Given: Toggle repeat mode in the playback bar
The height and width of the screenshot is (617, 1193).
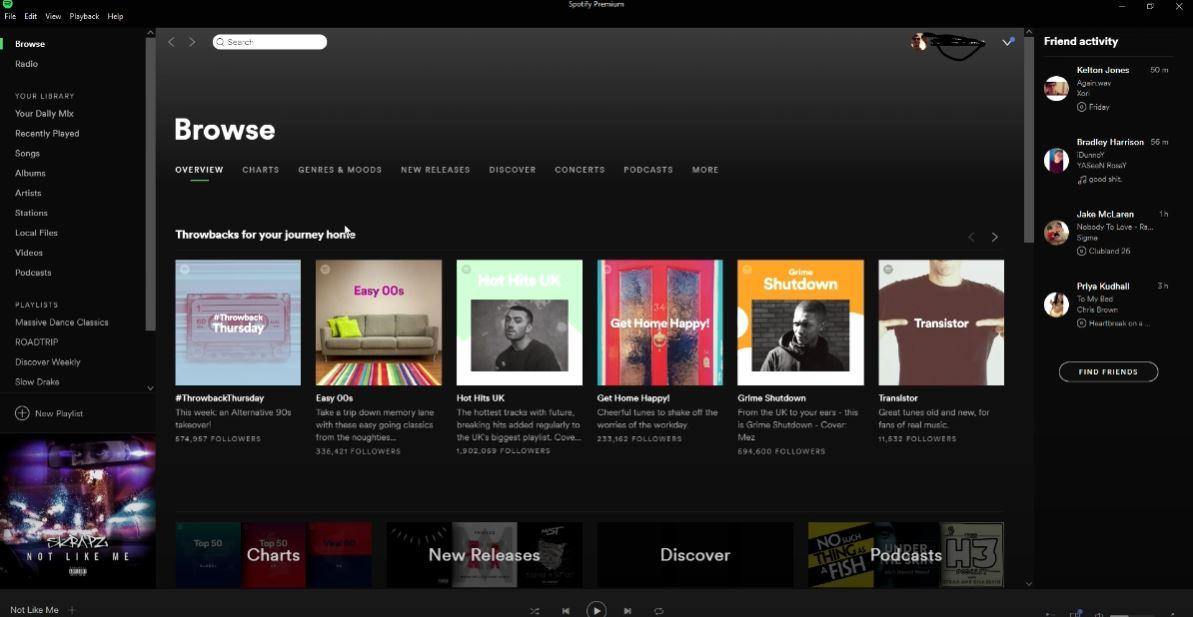Looking at the screenshot, I should 659,610.
